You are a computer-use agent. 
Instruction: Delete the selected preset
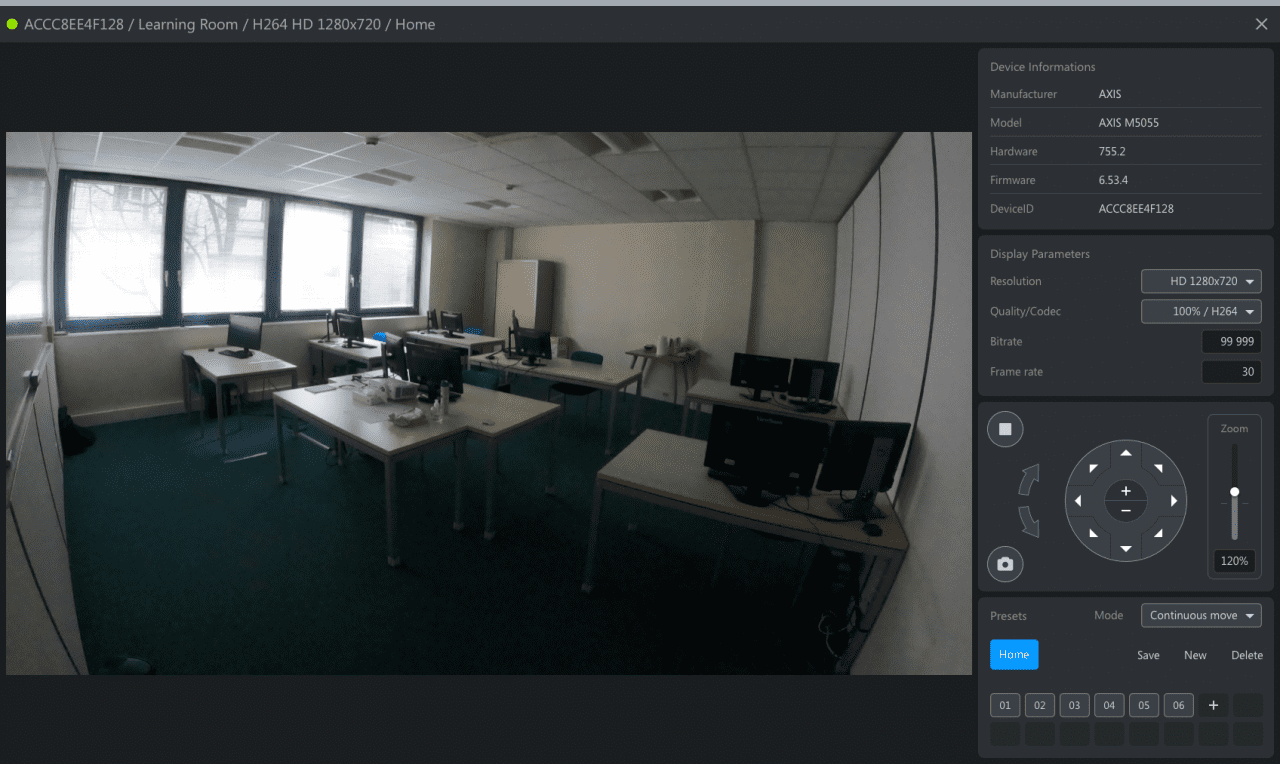point(1246,656)
